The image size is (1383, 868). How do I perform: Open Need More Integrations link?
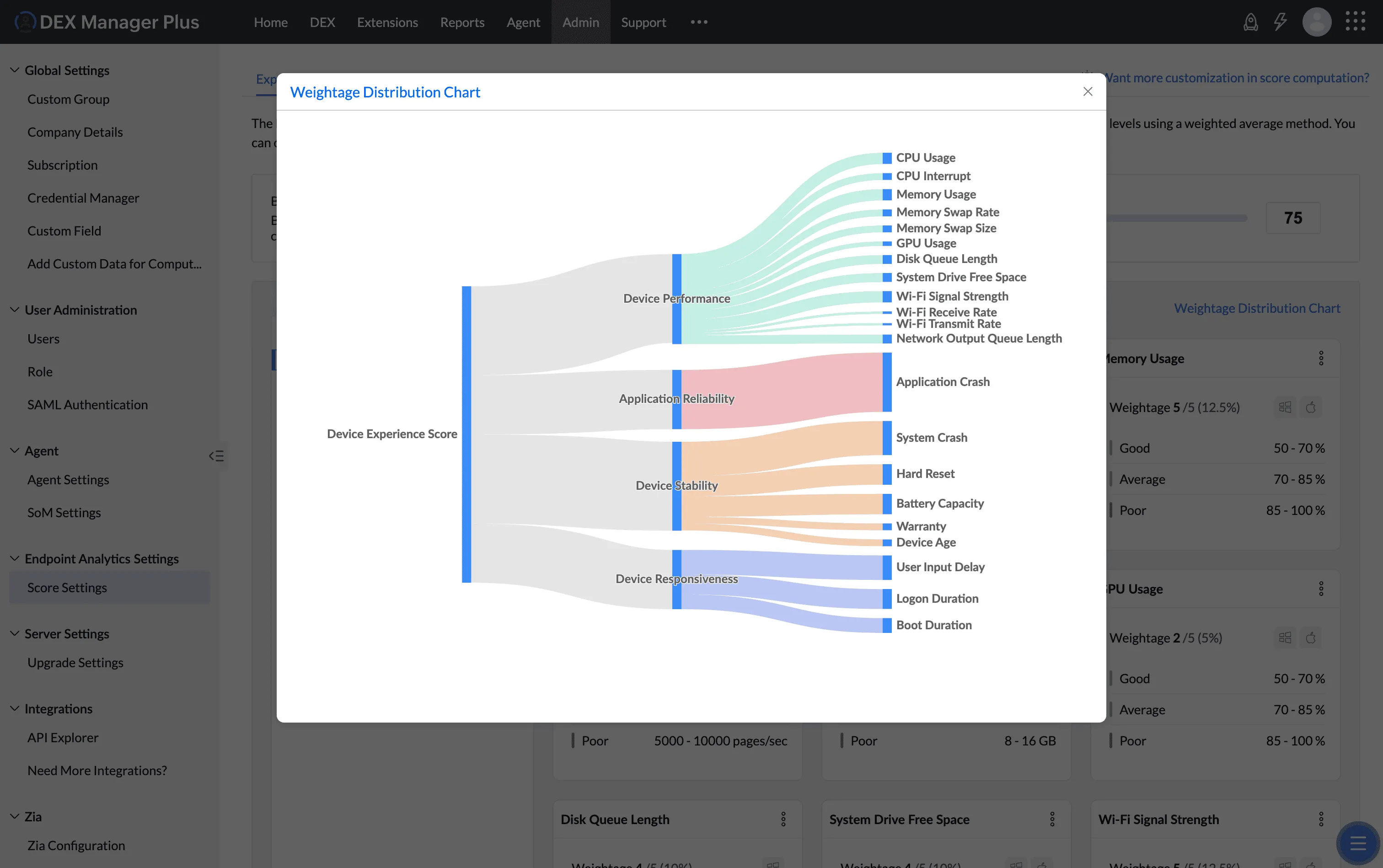tap(97, 771)
